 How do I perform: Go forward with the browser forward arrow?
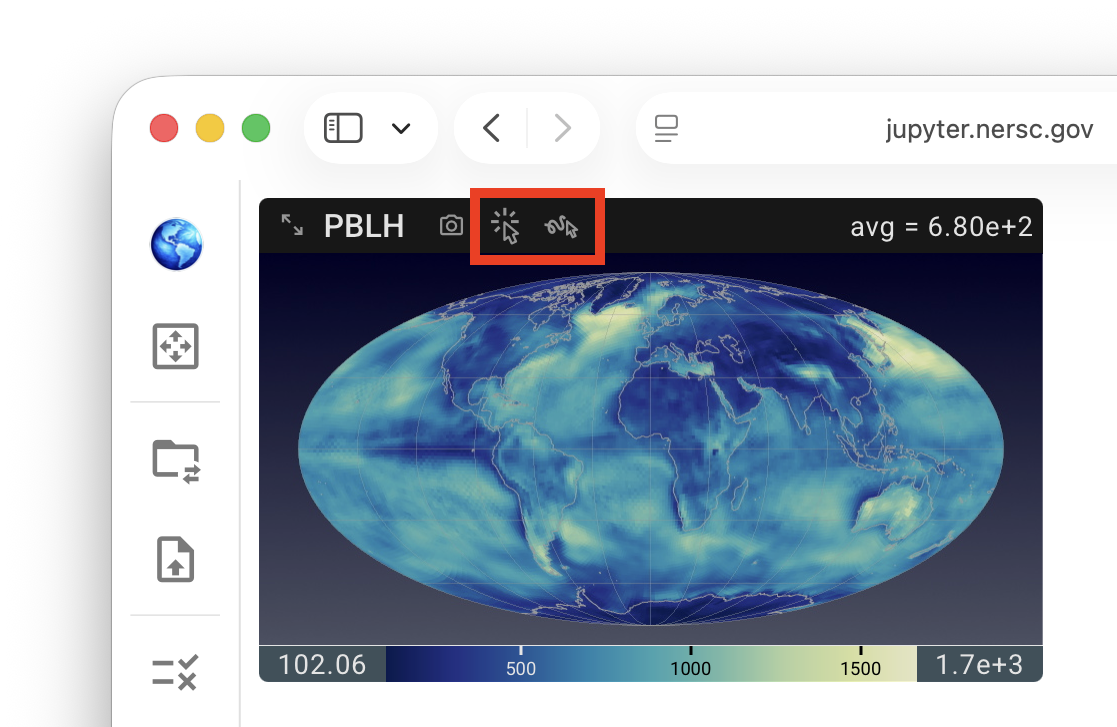[563, 128]
